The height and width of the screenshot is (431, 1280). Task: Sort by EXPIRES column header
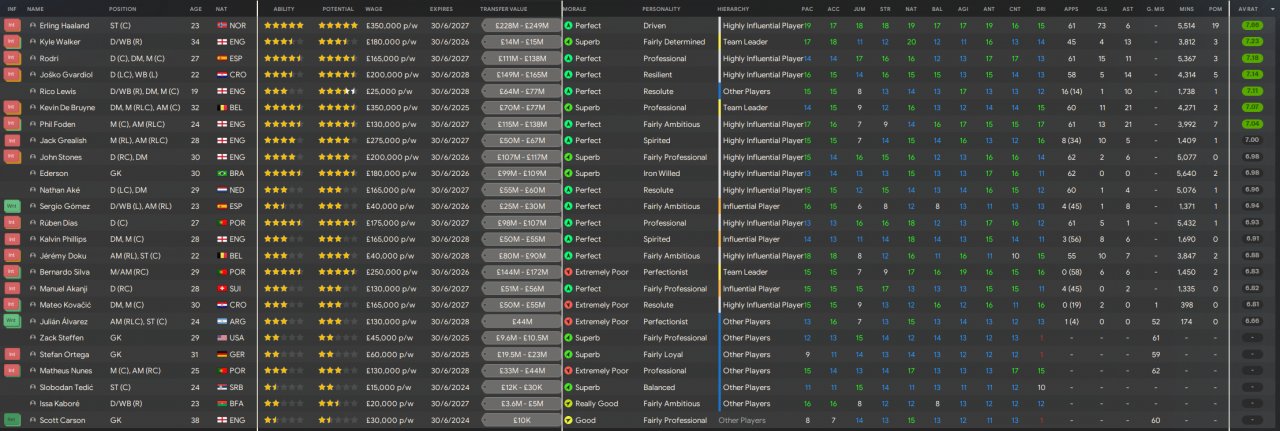click(442, 8)
